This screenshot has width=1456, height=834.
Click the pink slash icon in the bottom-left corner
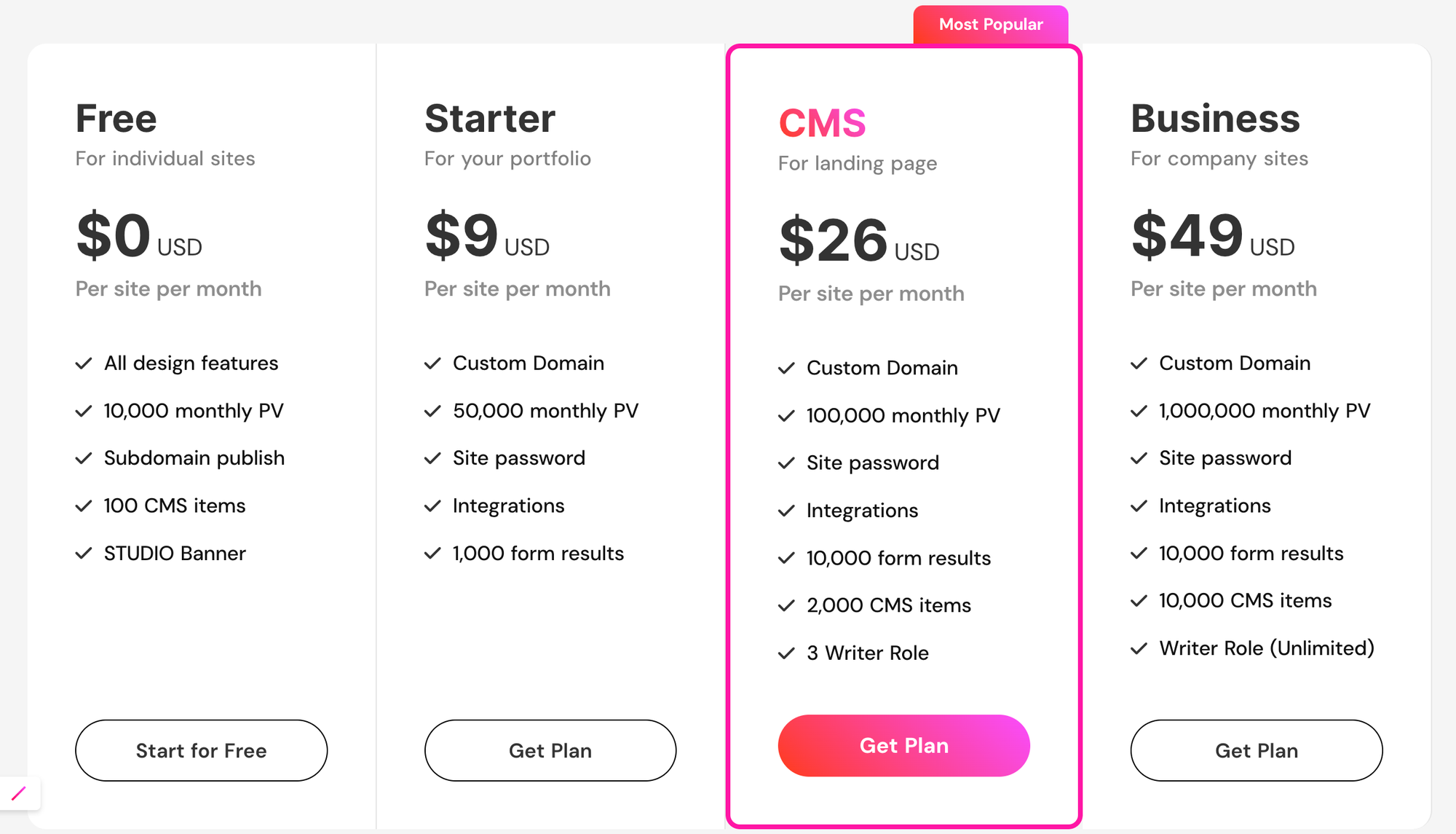tap(19, 793)
